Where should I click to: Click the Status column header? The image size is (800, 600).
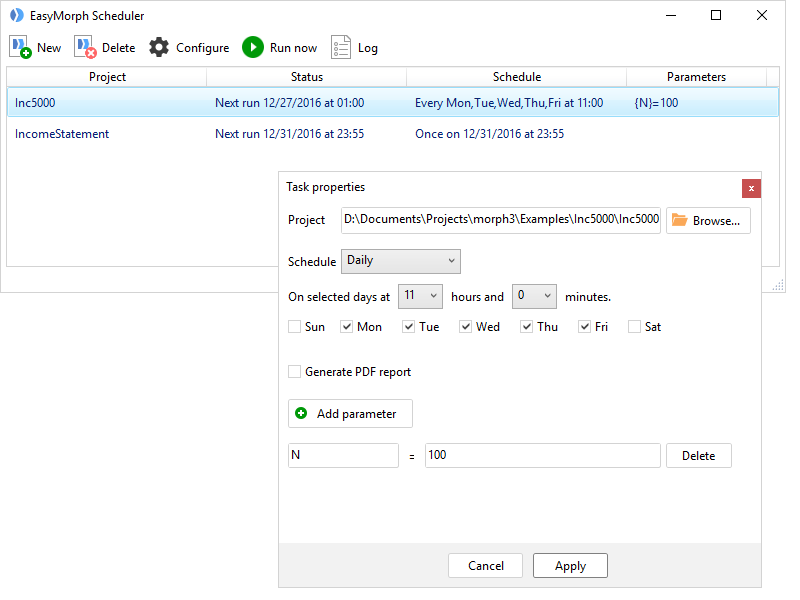point(307,77)
